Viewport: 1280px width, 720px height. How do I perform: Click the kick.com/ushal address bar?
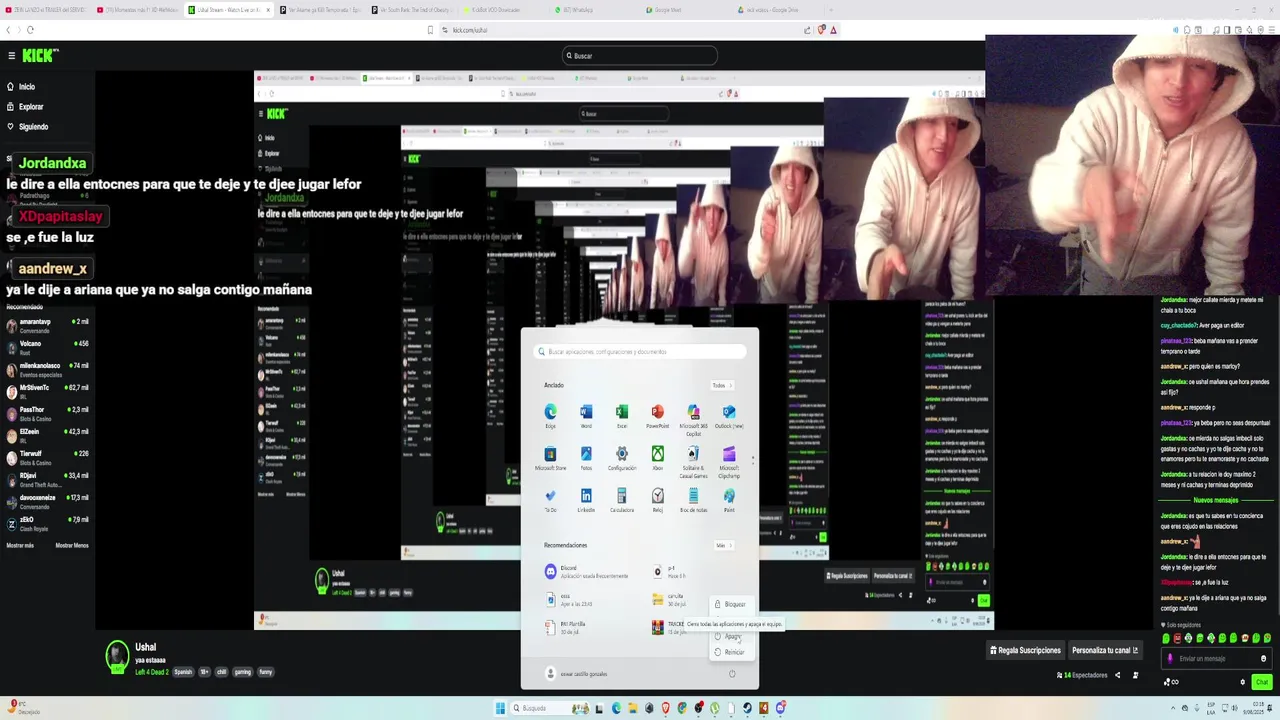pyautogui.click(x=620, y=30)
